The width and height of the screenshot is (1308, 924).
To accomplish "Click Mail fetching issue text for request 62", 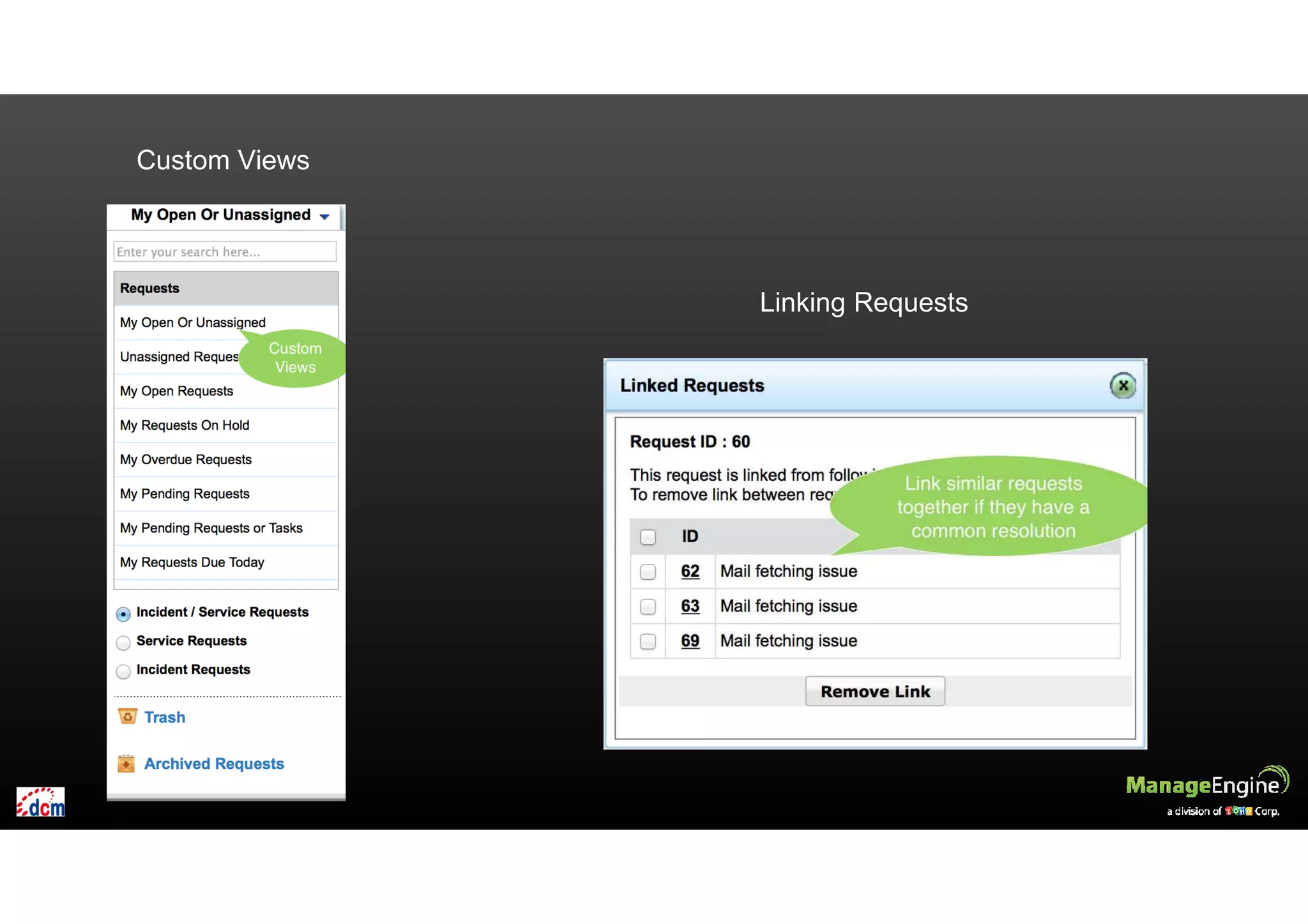I will (789, 572).
